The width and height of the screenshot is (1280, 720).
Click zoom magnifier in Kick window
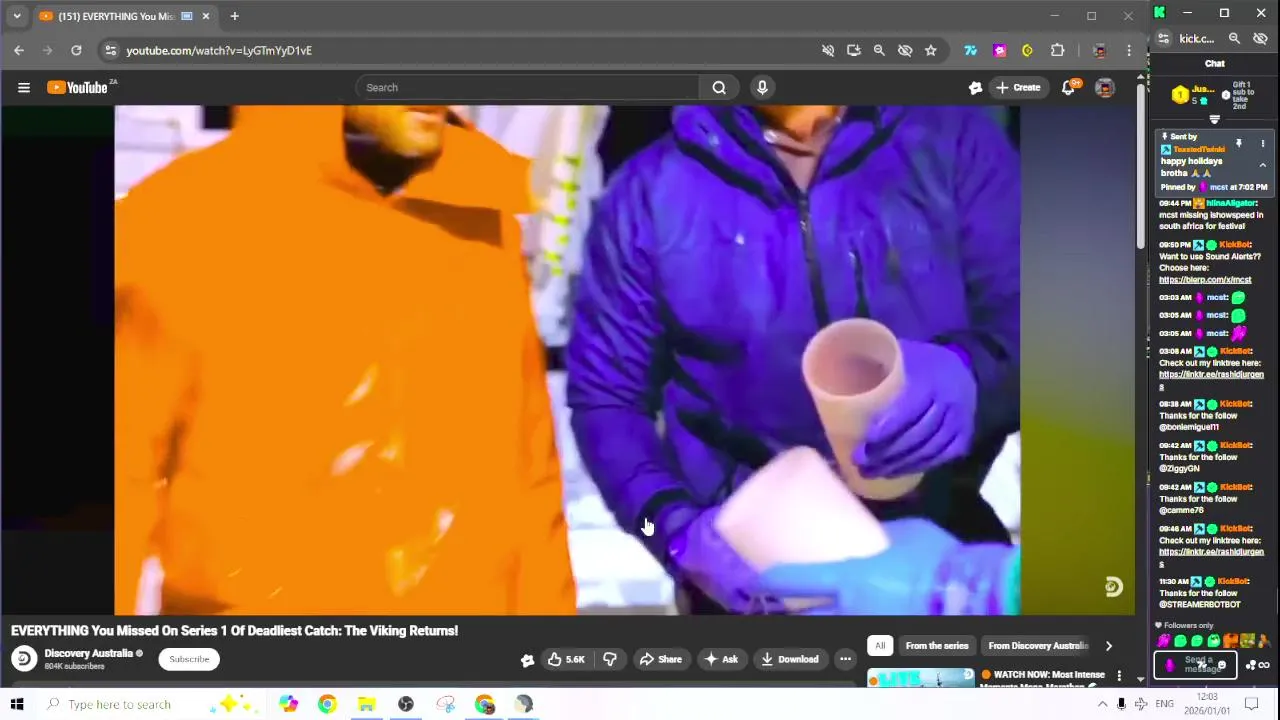[x=1234, y=39]
